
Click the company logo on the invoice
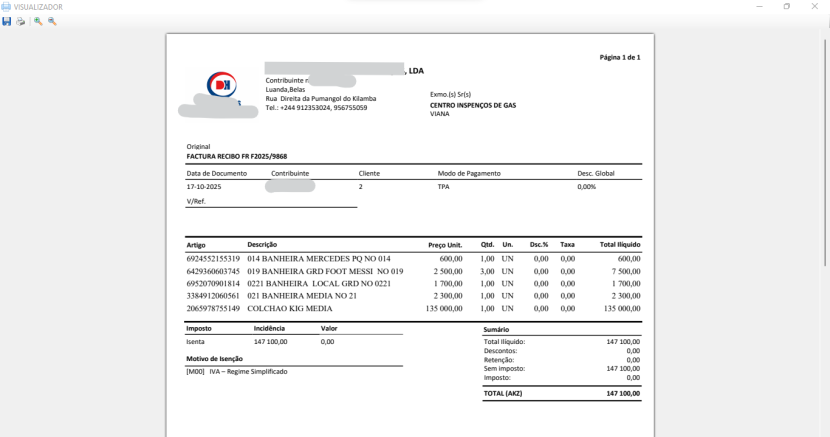[220, 86]
